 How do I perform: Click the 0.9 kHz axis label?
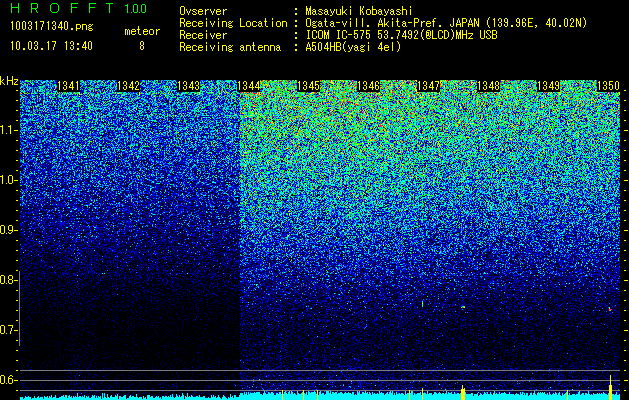[x=7, y=230]
